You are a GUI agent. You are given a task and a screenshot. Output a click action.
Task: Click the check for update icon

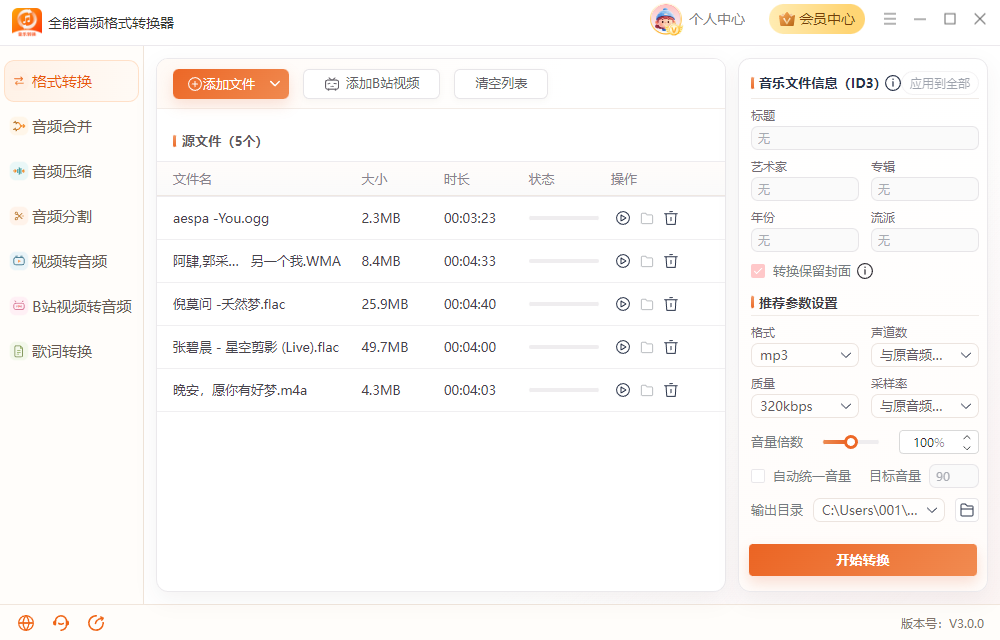pos(96,623)
